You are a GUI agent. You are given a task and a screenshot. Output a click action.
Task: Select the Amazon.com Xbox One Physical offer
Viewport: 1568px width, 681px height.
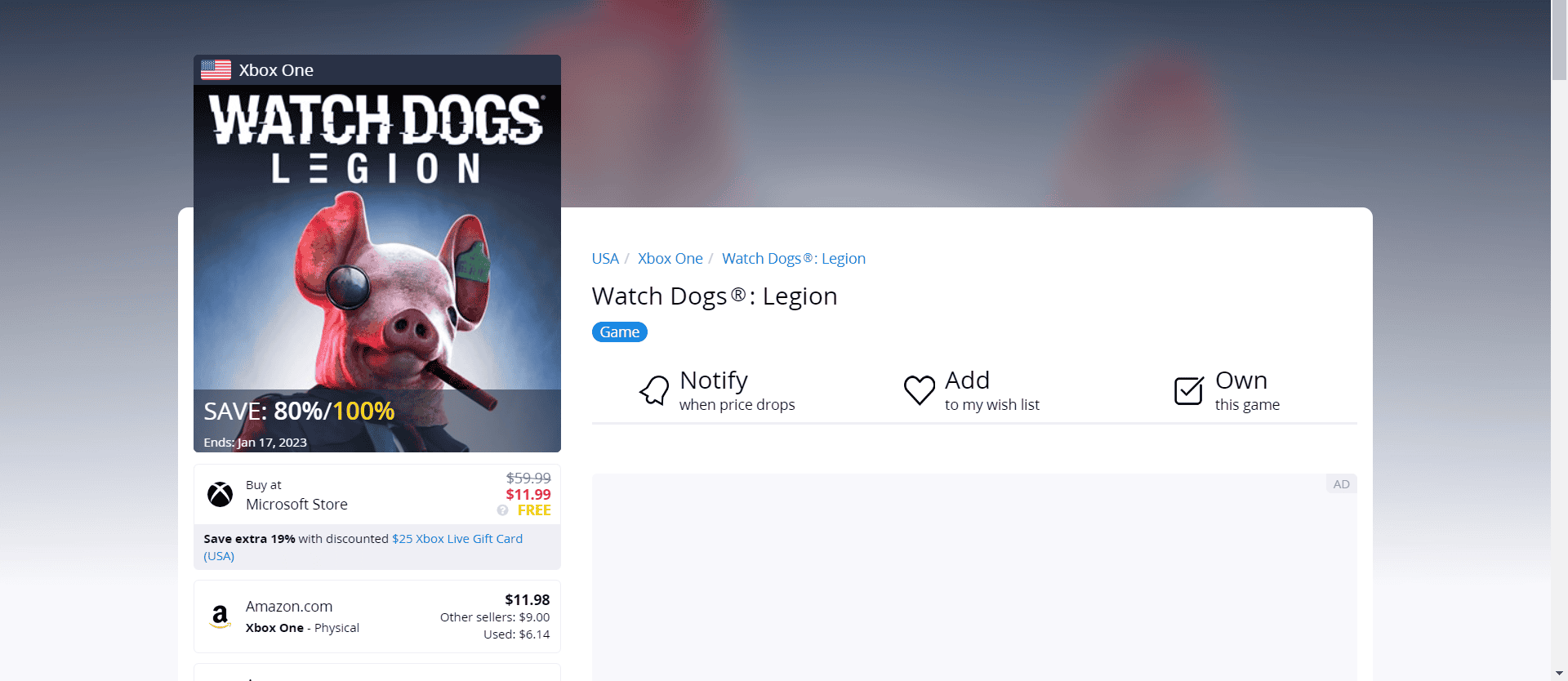(377, 616)
